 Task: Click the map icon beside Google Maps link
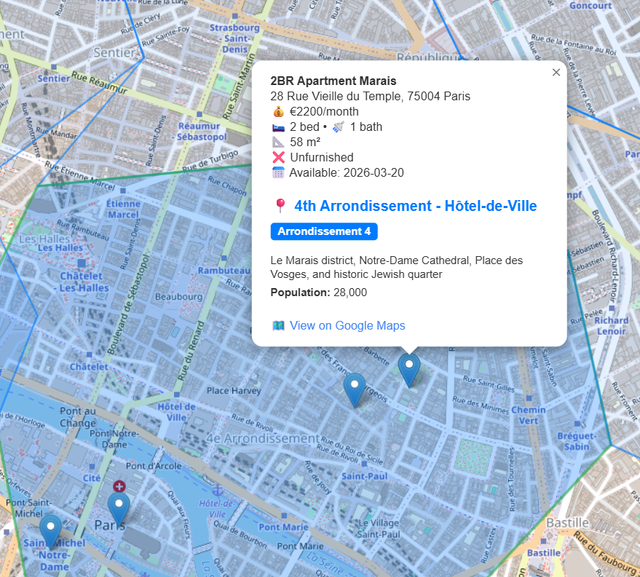tap(278, 326)
